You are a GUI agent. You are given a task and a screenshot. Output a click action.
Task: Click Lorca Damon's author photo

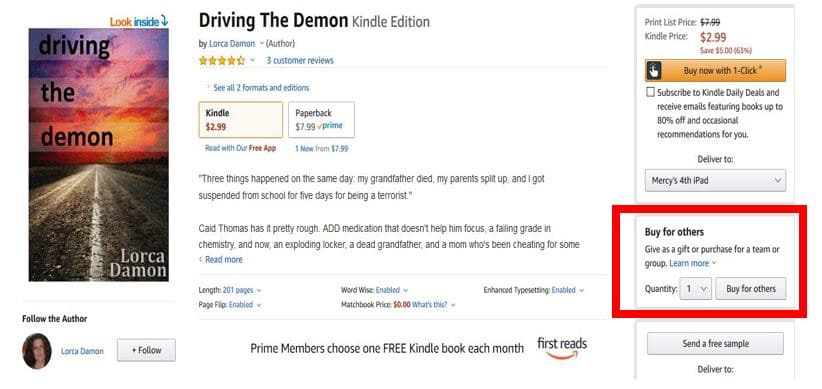pyautogui.click(x=37, y=351)
